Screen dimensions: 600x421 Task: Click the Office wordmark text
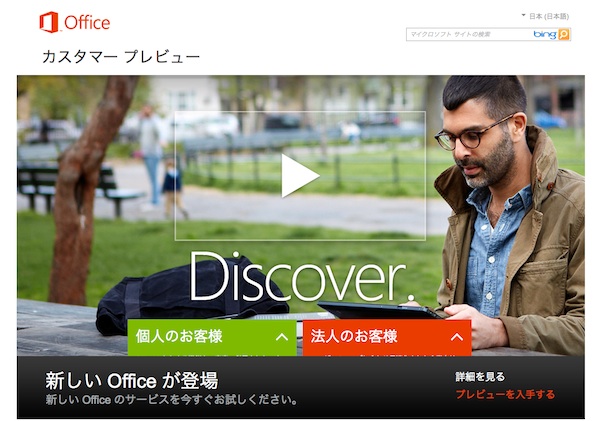click(x=87, y=23)
